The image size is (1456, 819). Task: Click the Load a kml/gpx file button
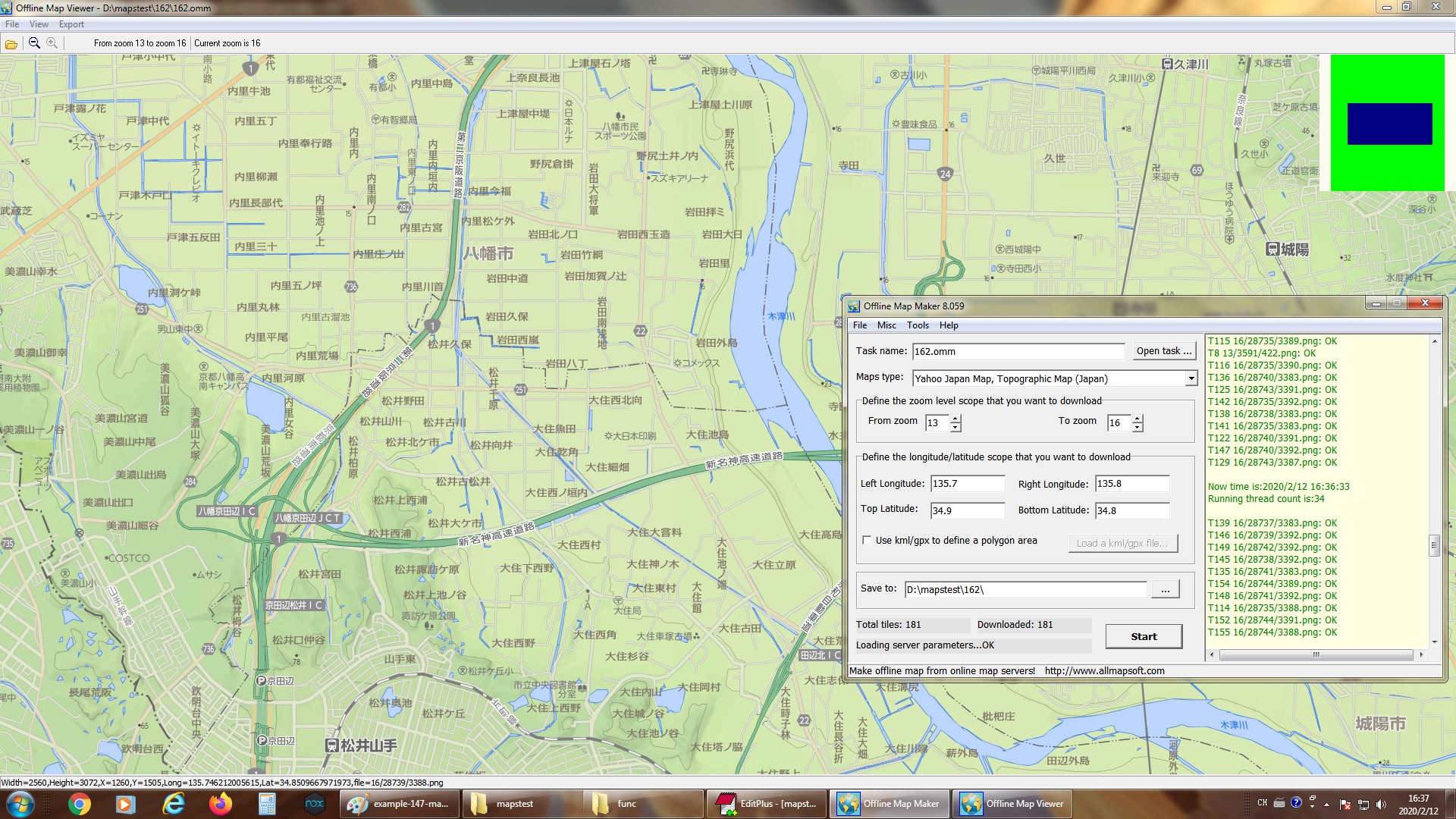tap(1122, 543)
